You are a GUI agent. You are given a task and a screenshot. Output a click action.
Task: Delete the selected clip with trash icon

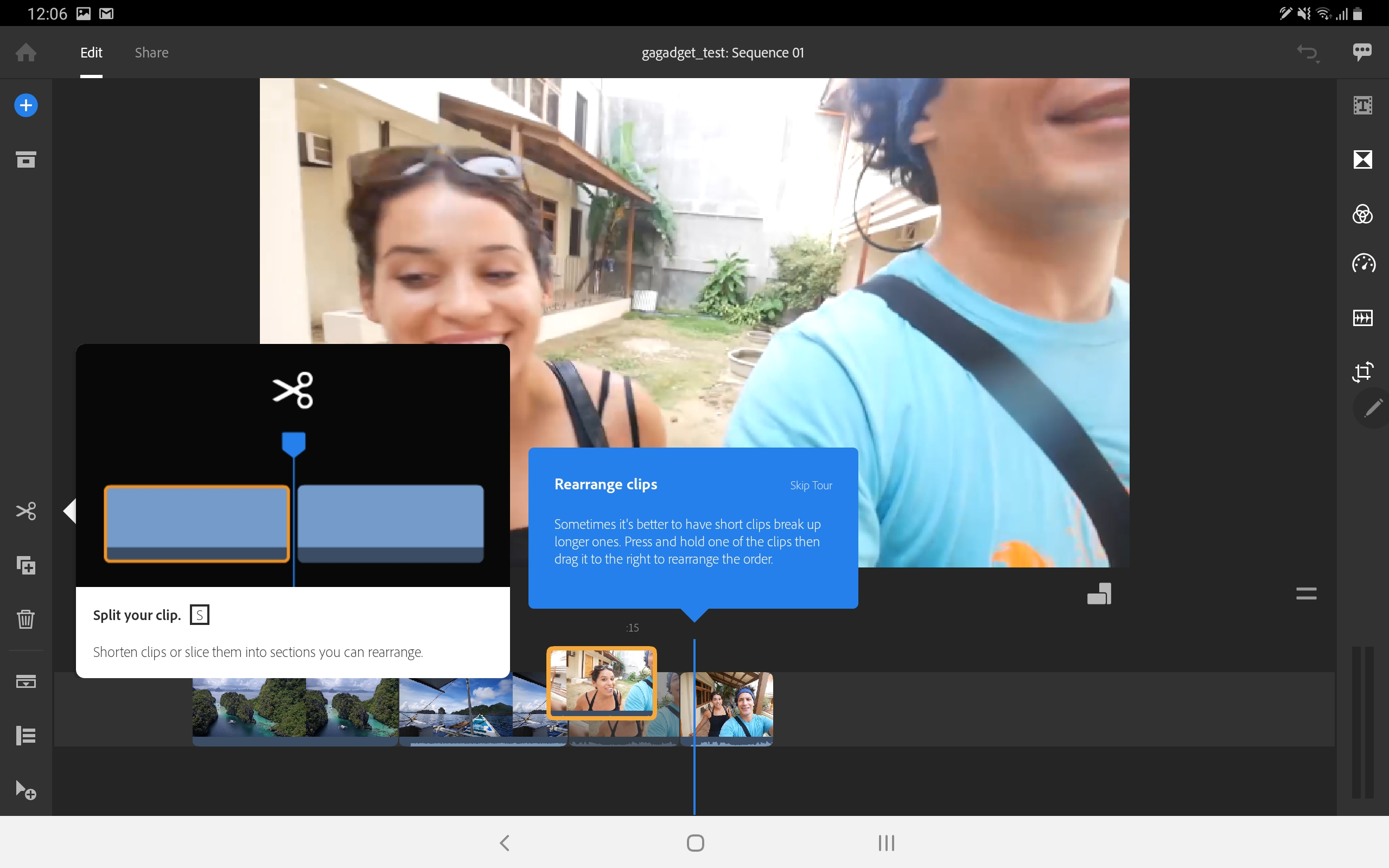[26, 619]
